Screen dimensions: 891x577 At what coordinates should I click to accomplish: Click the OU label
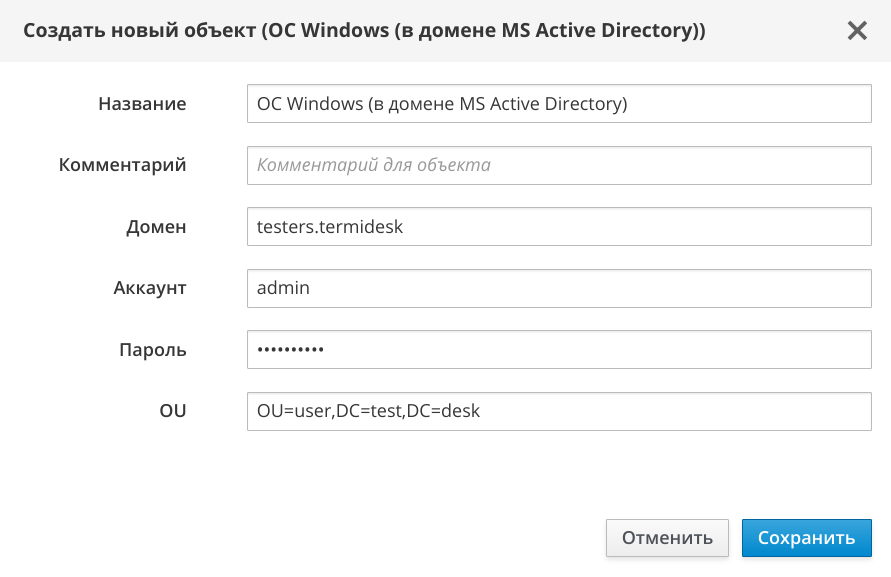point(173,411)
